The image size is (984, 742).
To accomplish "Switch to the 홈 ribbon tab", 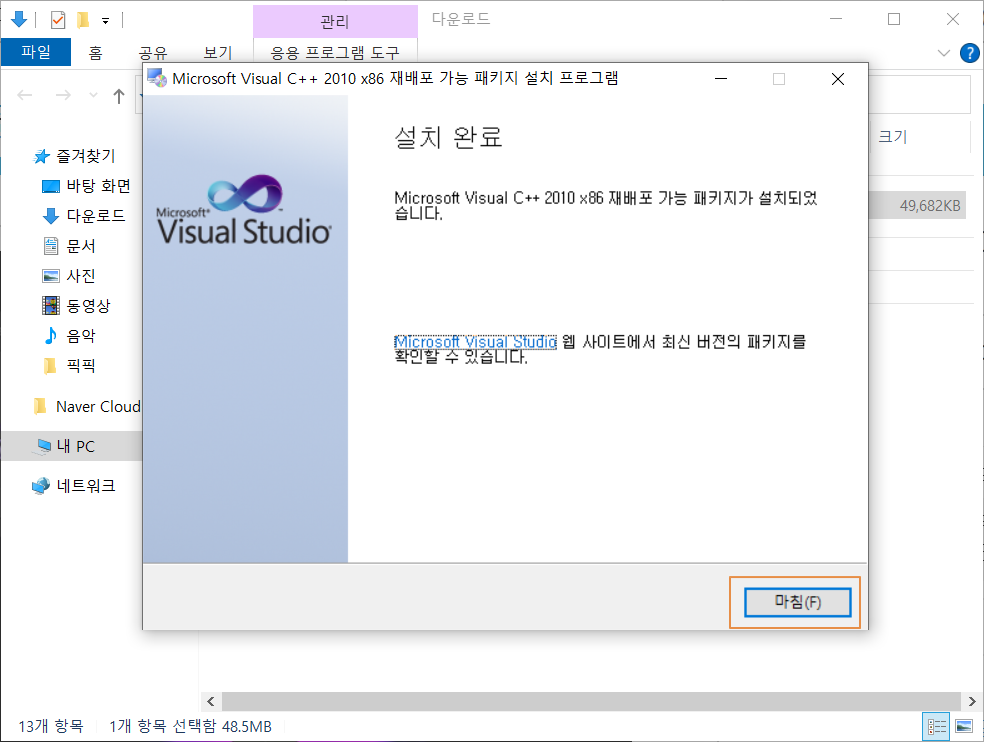I will (95, 53).
